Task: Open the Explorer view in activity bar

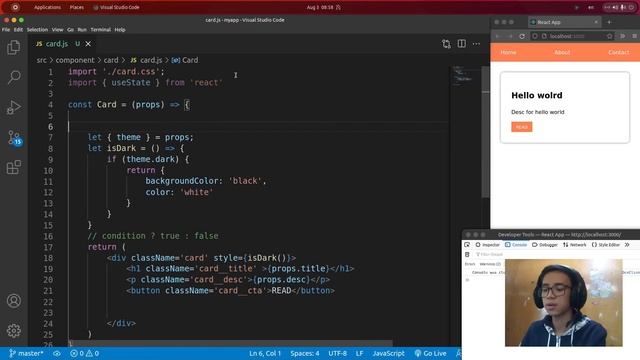Action: (13, 47)
